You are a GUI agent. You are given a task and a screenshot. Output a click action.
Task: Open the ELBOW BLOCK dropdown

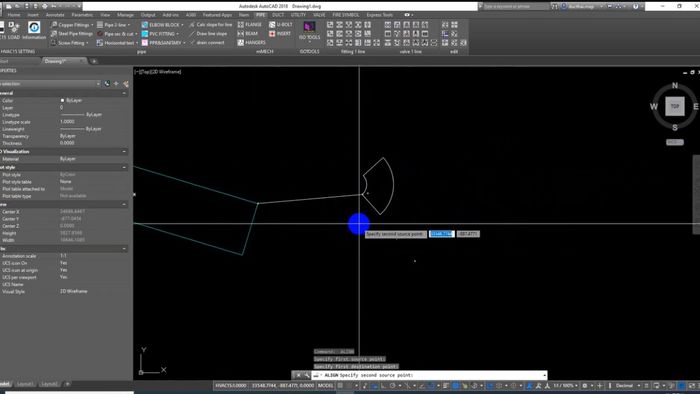coord(162,25)
